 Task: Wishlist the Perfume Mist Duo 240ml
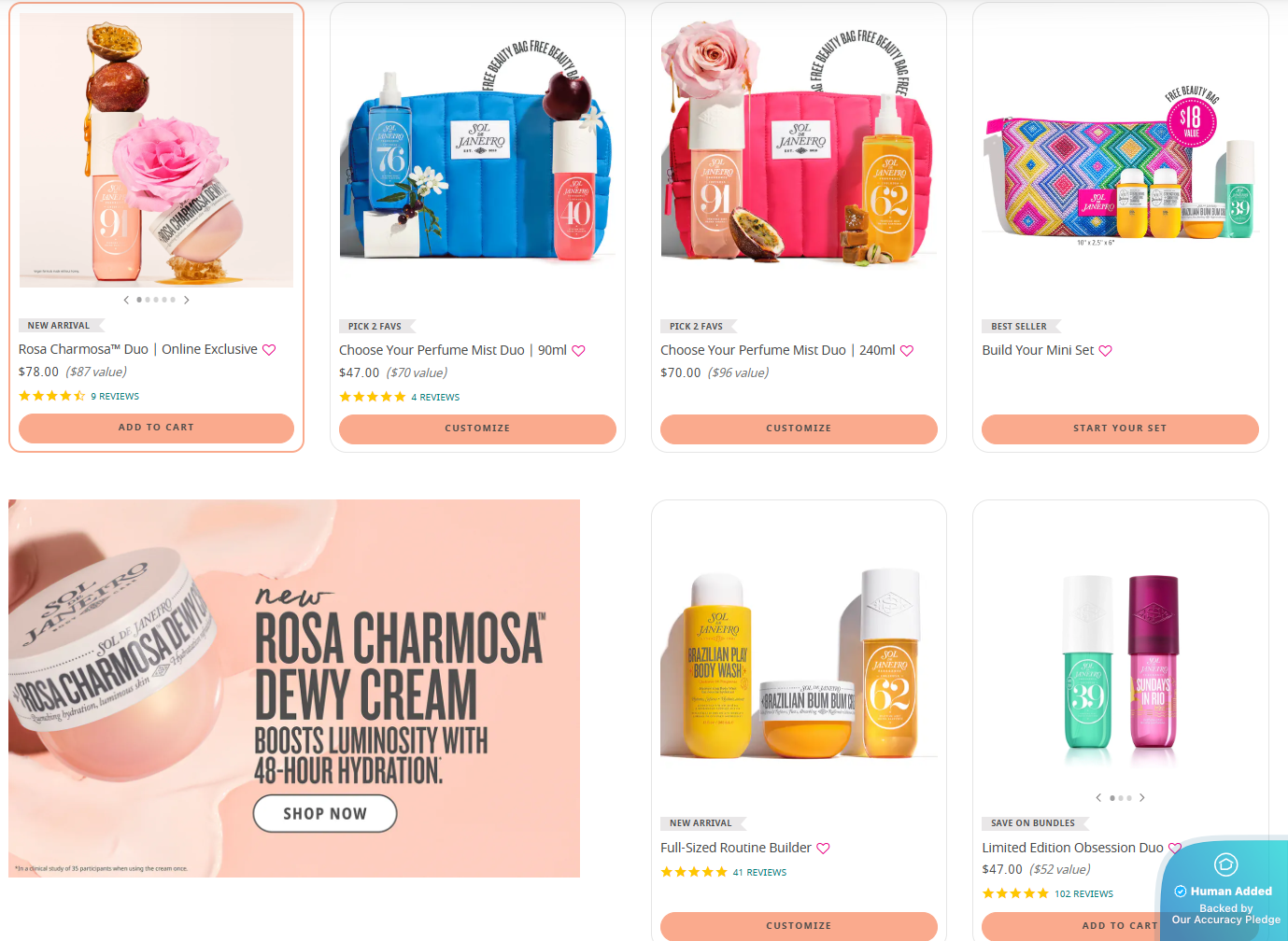[x=907, y=351]
